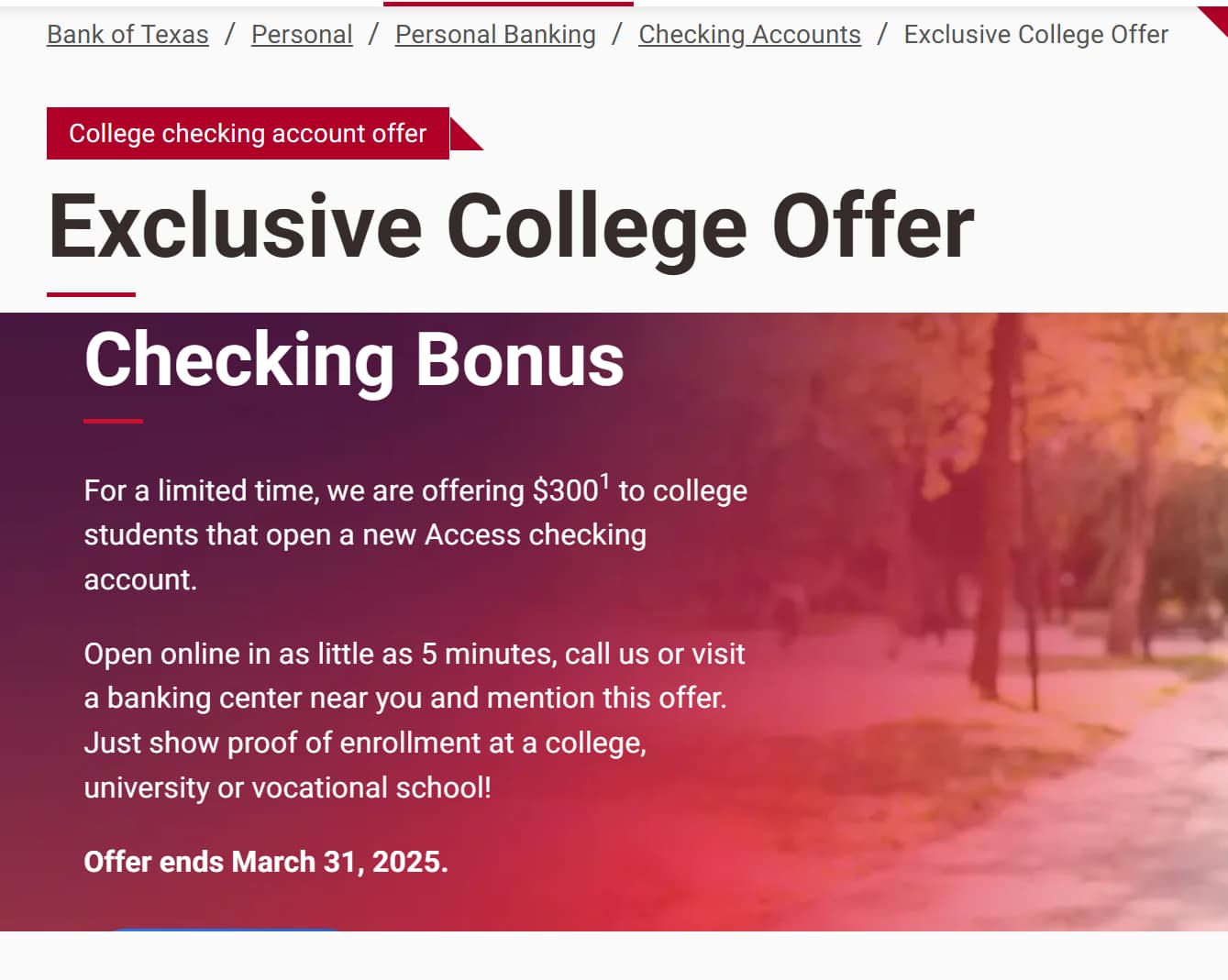
Task: Select the Exclusive College Offer main heading
Action: 511,226
